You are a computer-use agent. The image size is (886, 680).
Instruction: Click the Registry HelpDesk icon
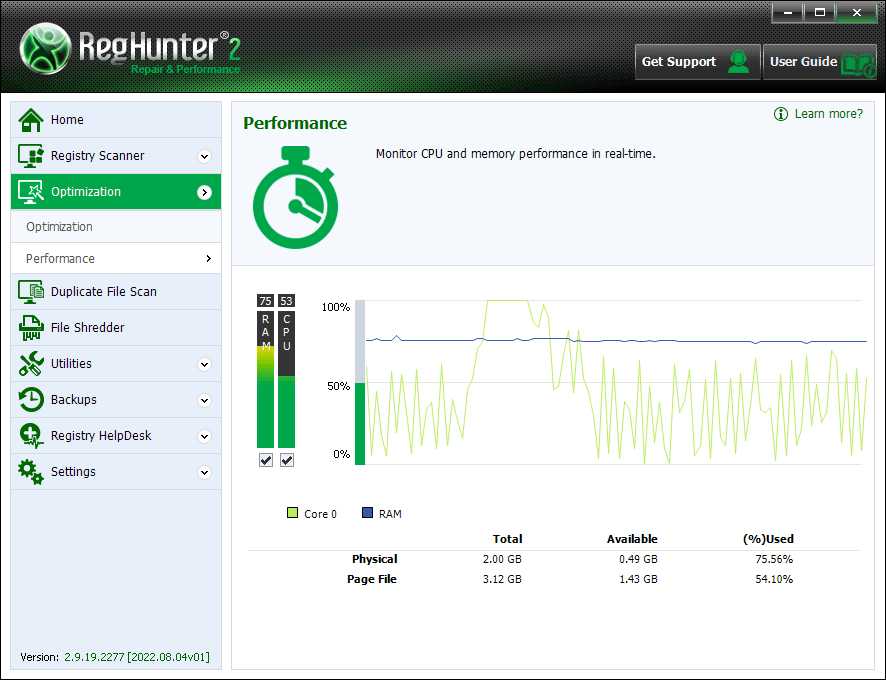[x=31, y=436]
